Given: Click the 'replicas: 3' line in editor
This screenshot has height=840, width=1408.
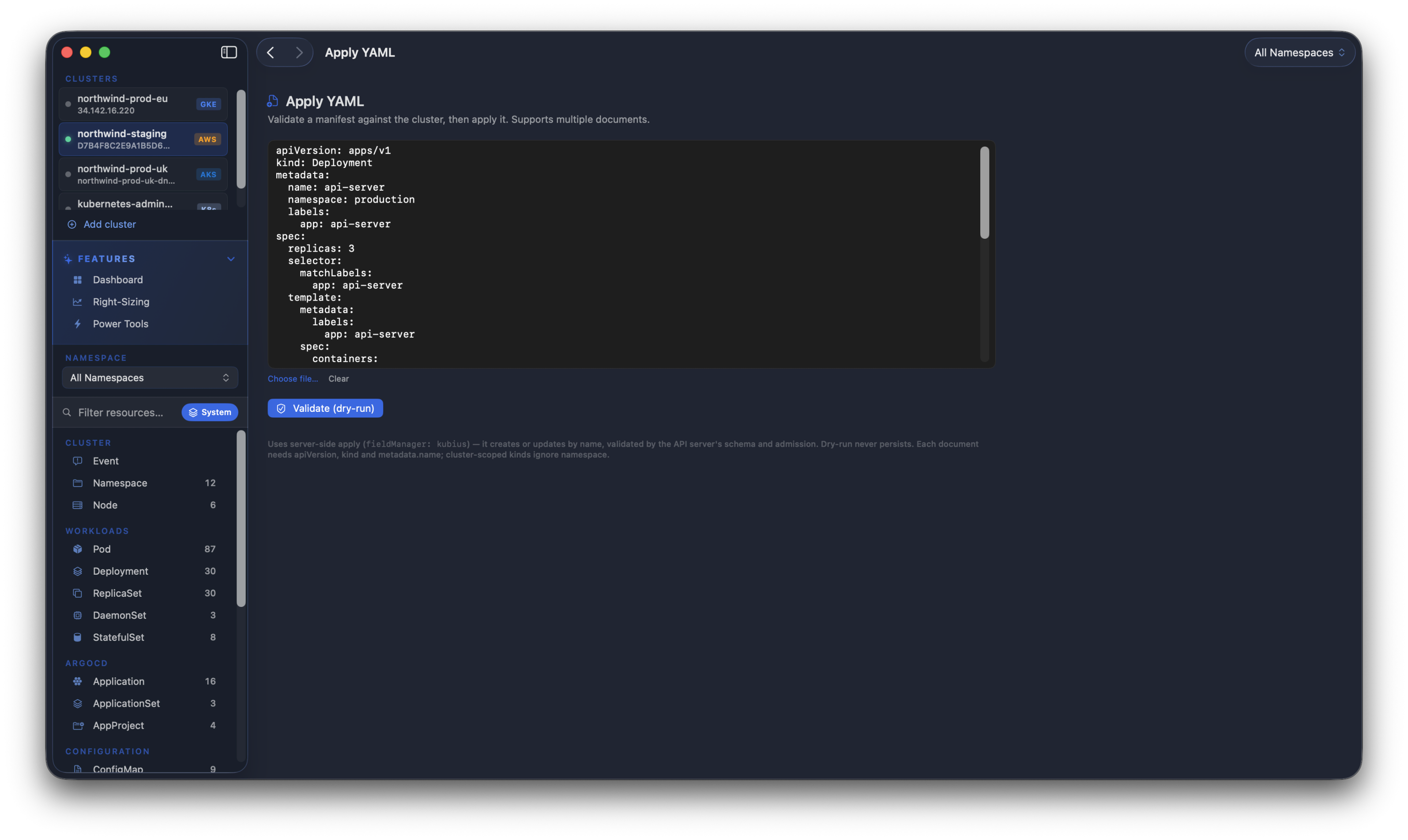Looking at the screenshot, I should [x=321, y=249].
